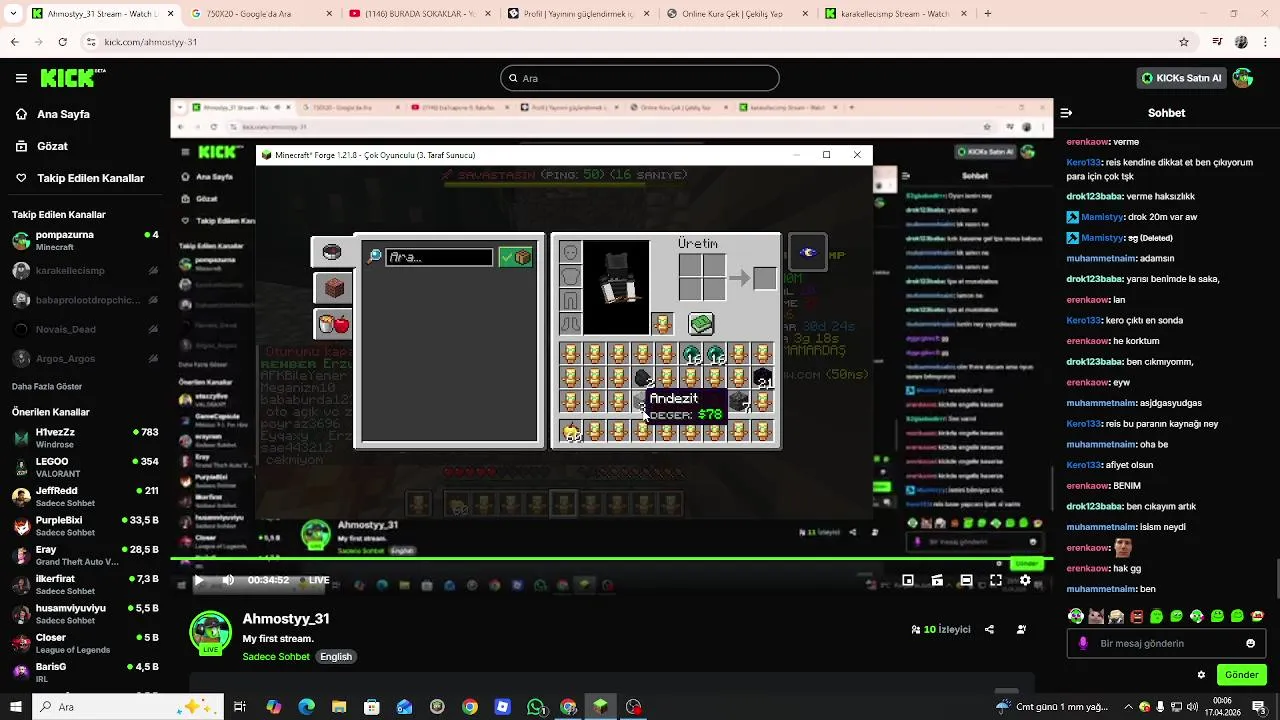Image resolution: width=1280 pixels, height=720 pixels.
Task: Open chat settings gear beside Gönder
Action: [x=1201, y=675]
